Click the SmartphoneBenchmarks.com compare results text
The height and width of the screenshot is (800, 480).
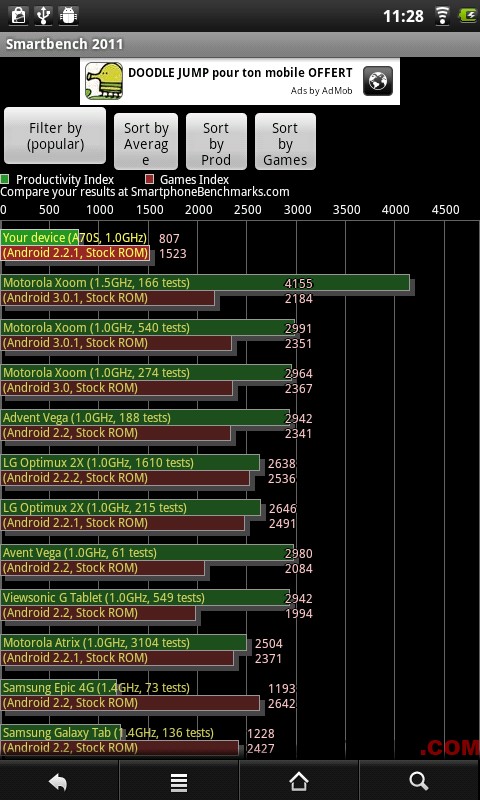point(145,192)
